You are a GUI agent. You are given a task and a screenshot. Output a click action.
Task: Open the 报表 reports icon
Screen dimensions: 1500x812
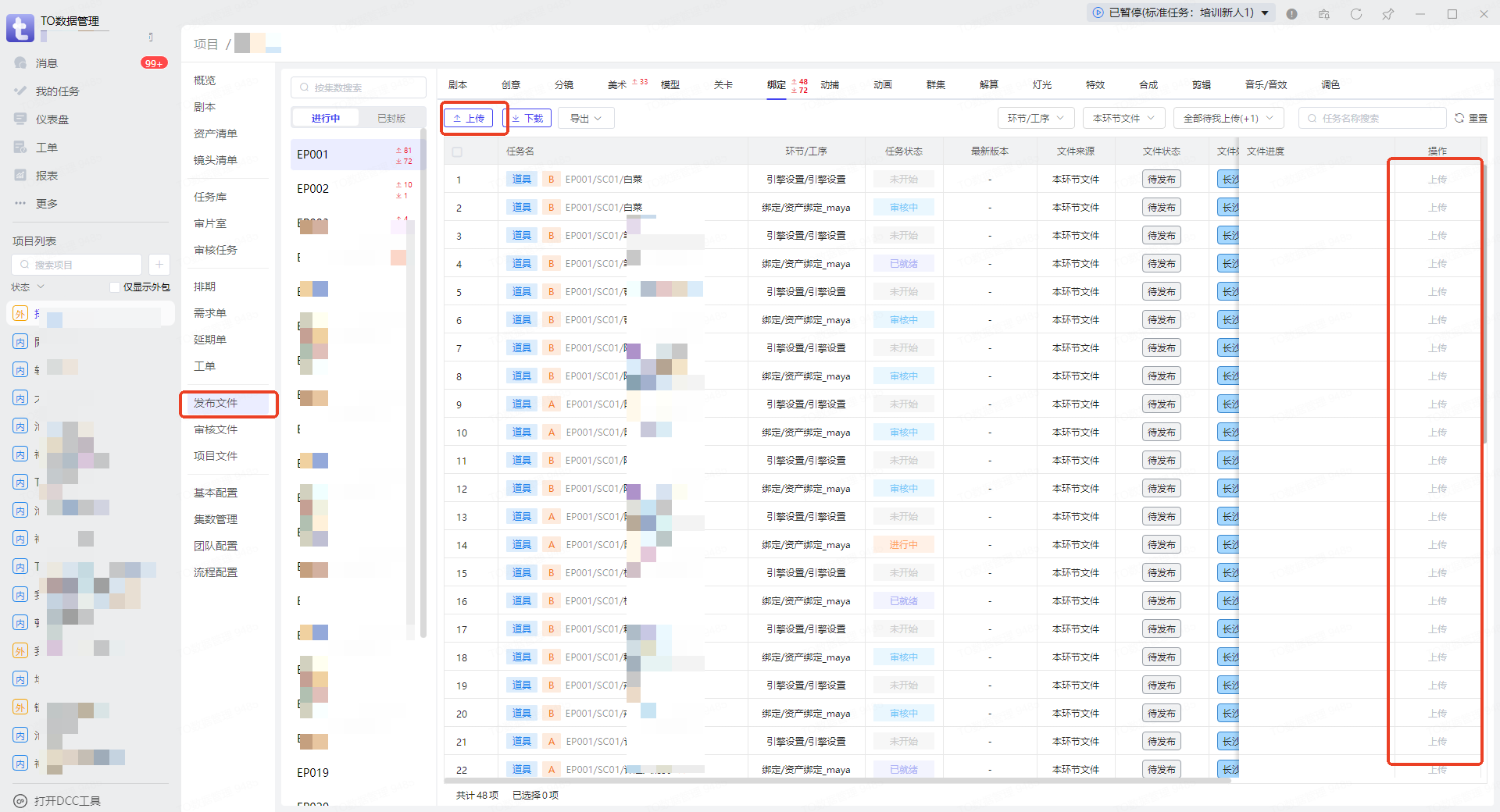tap(21, 176)
